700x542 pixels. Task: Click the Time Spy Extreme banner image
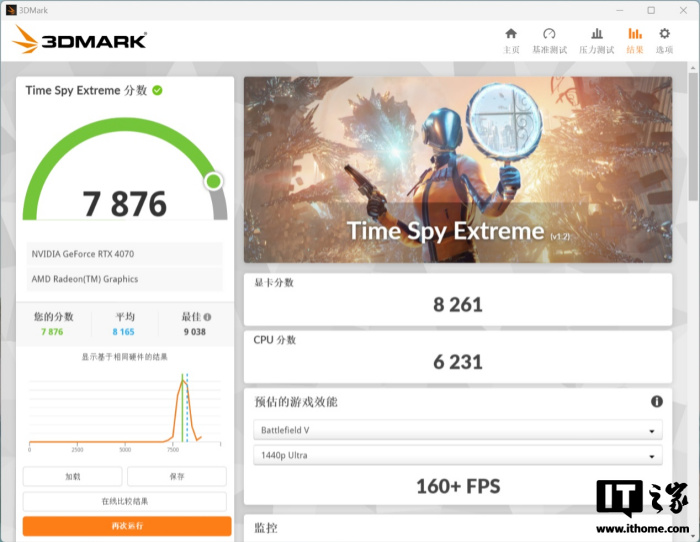(x=458, y=170)
